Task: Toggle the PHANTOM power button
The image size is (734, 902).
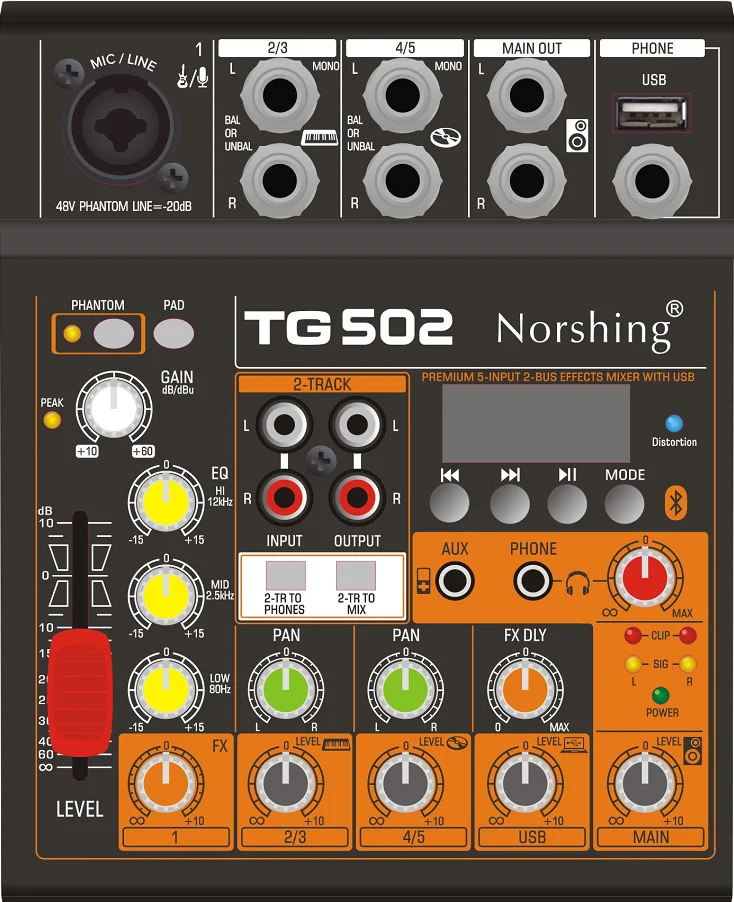Action: (x=114, y=334)
